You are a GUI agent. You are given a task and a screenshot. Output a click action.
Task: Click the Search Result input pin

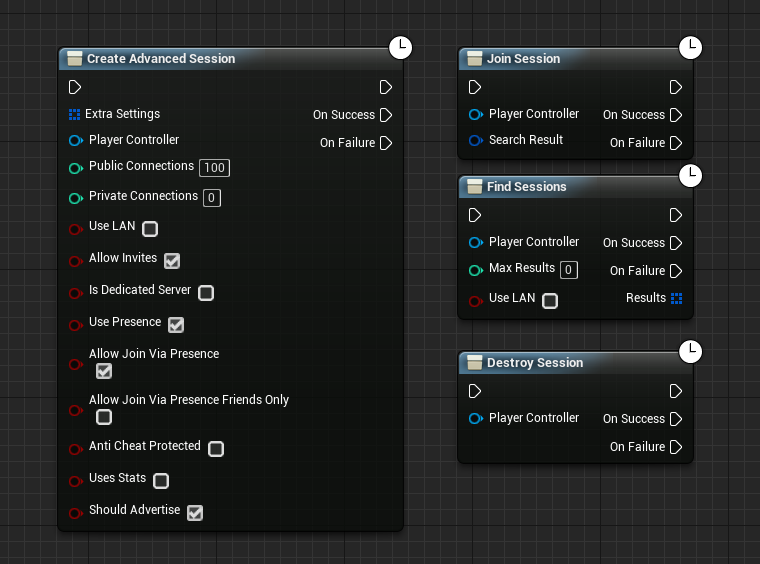(476, 141)
